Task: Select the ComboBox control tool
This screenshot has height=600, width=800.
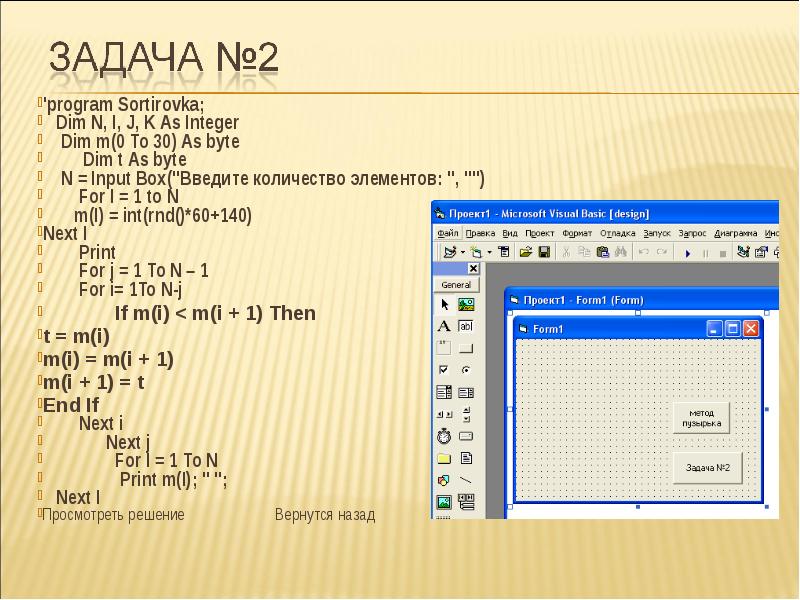Action: (x=444, y=392)
